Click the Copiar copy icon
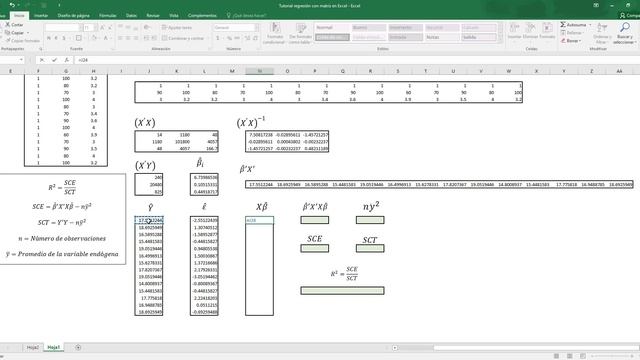Screen dimensions: 640x360 coord(7,33)
